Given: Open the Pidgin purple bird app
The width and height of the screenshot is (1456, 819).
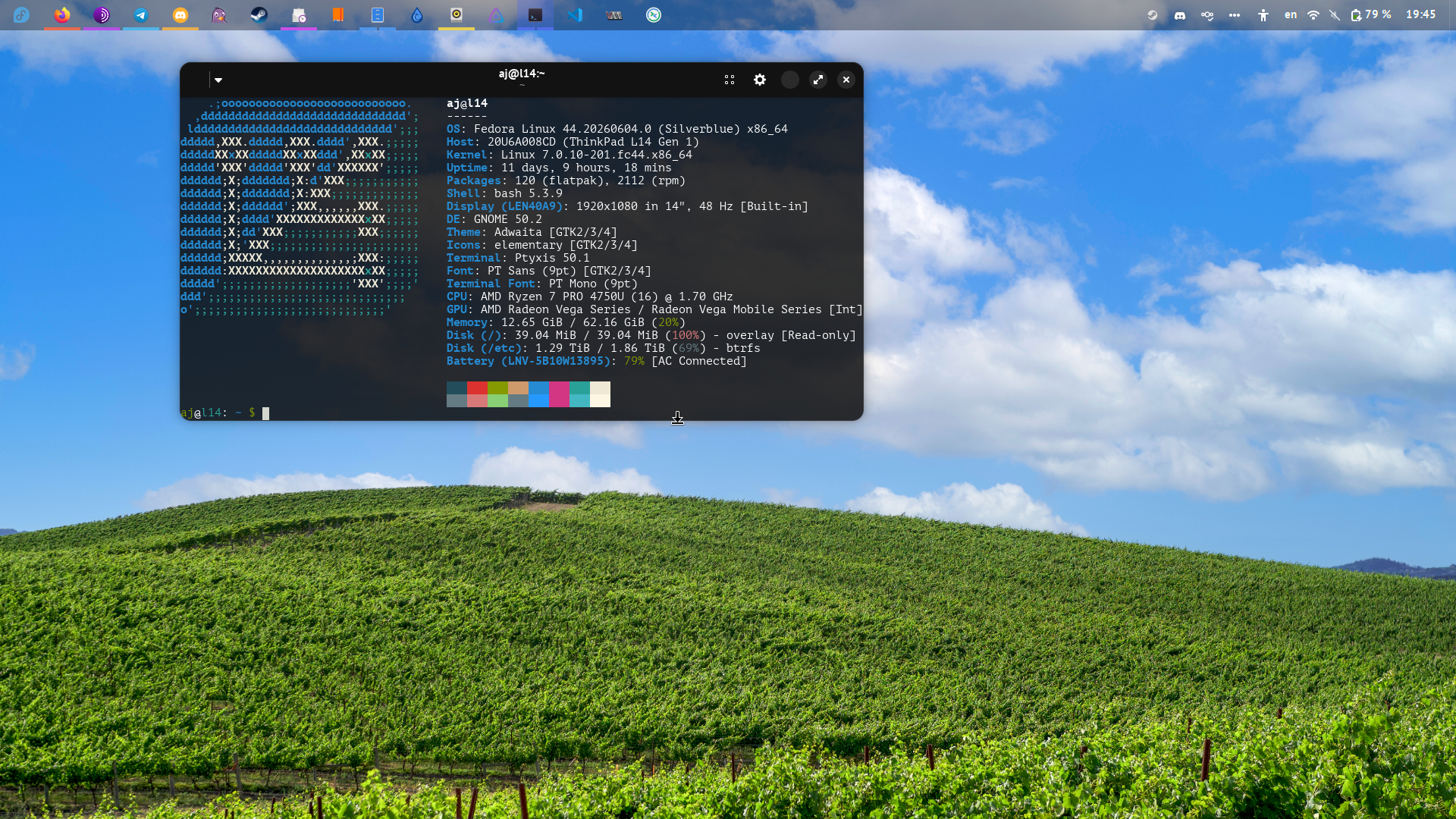Looking at the screenshot, I should [x=220, y=15].
